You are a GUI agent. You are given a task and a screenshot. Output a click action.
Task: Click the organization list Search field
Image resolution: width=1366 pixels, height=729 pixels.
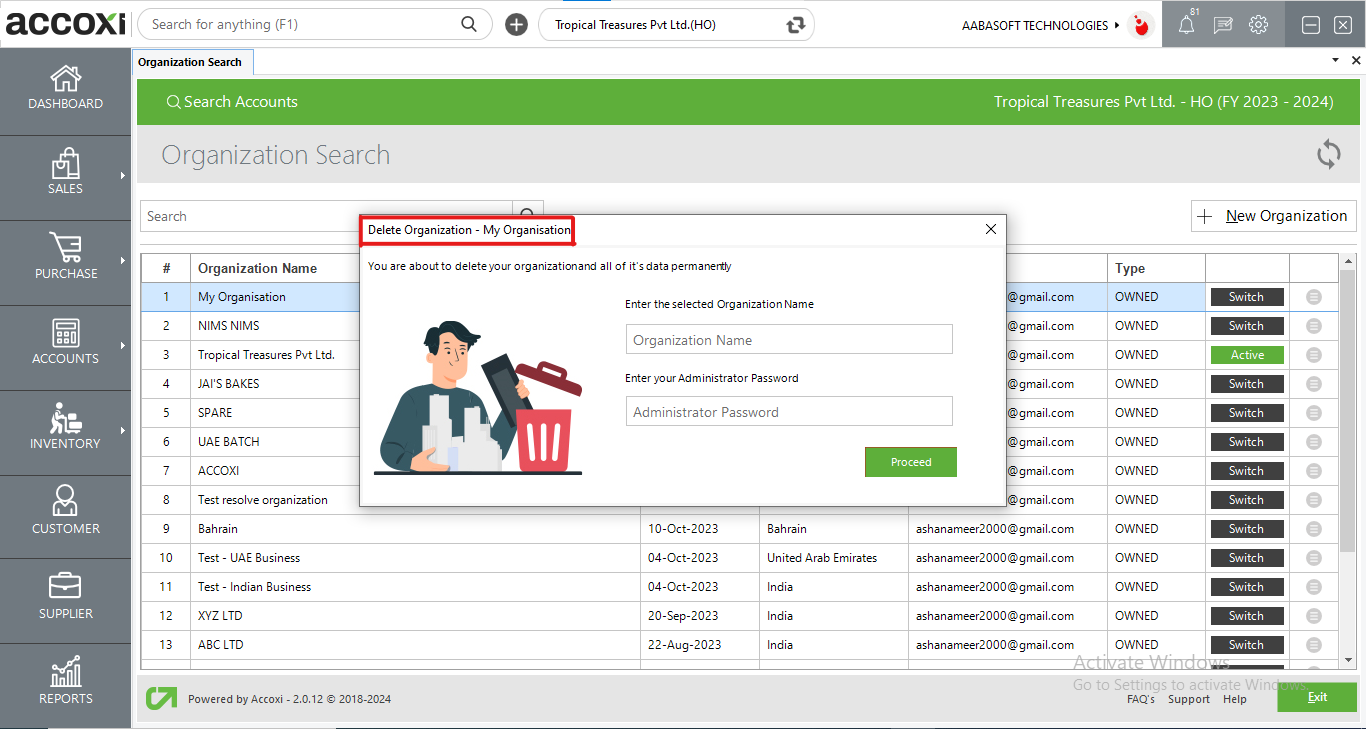[326, 216]
